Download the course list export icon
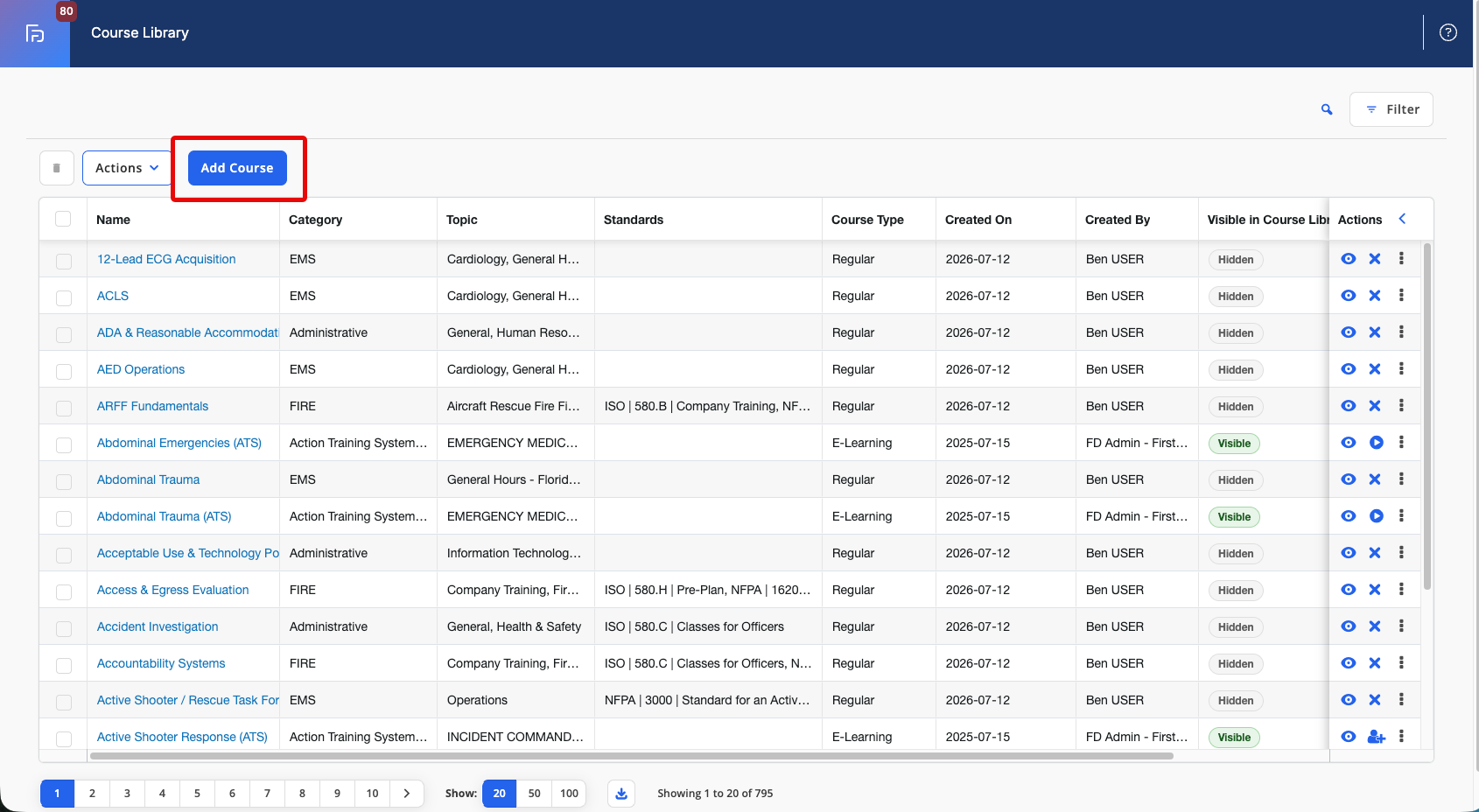 coord(621,794)
